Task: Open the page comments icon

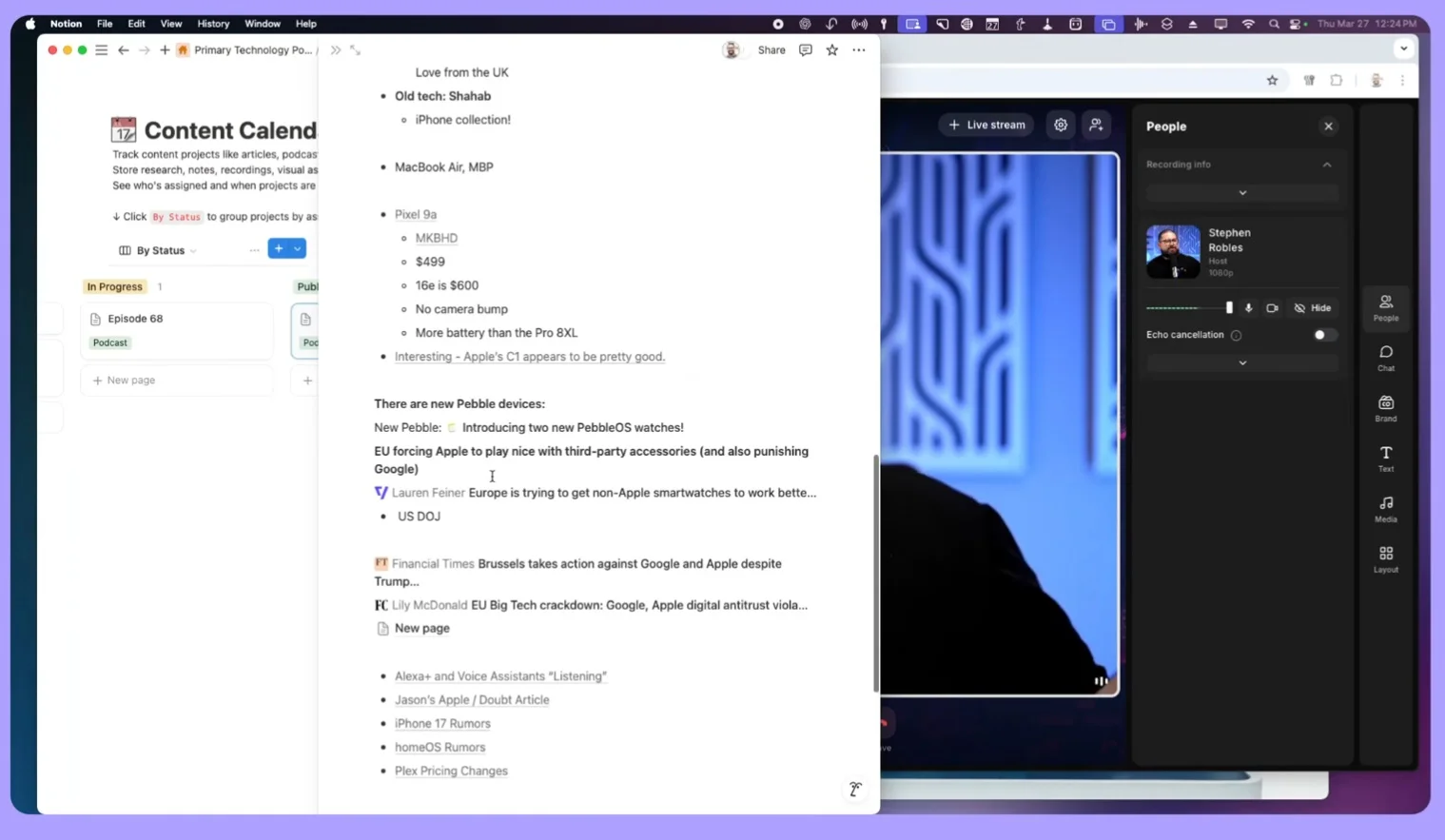Action: click(806, 50)
